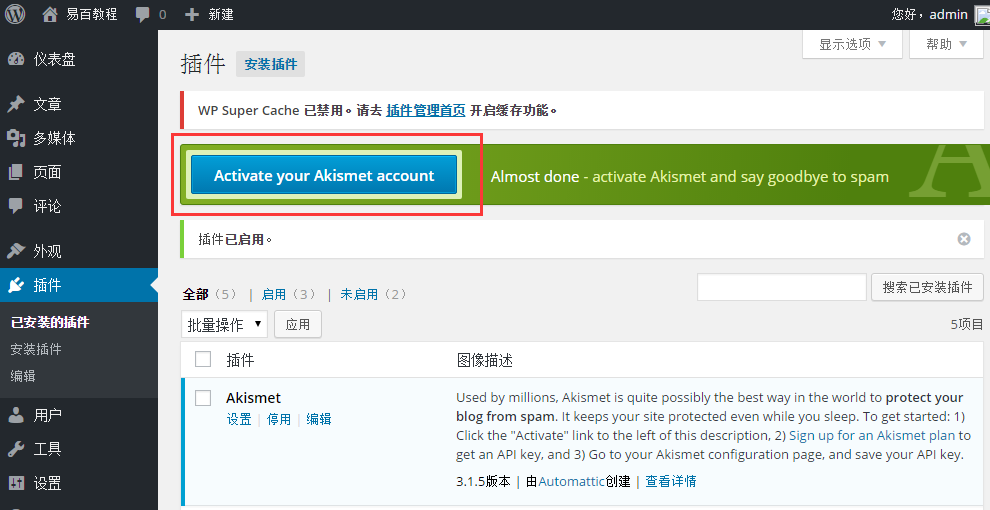Select 已安装的插件 submenu item
Image resolution: width=990 pixels, height=510 pixels.
pos(51,322)
